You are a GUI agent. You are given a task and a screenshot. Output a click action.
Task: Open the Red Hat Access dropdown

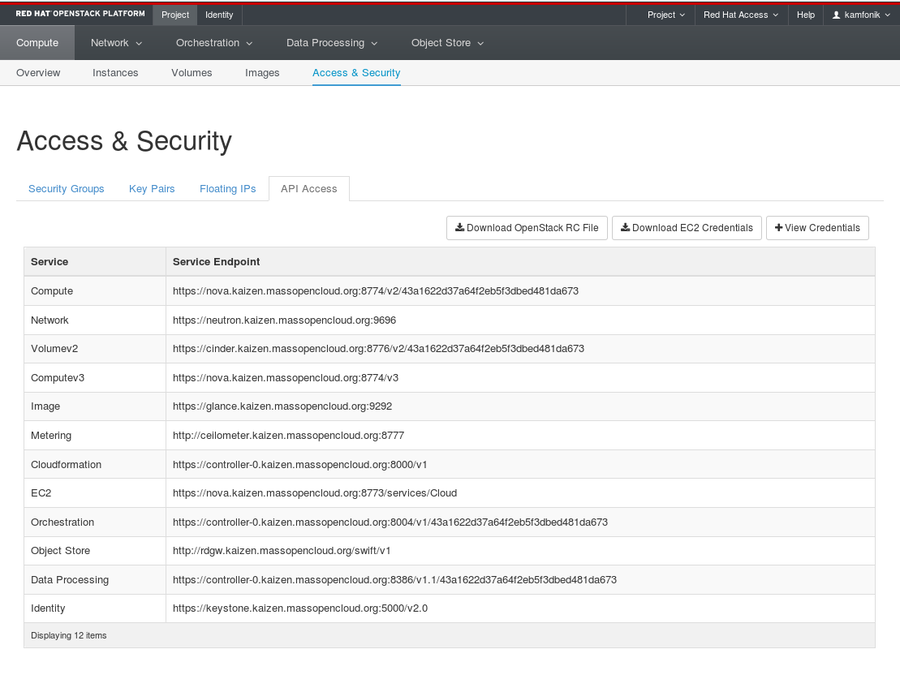click(x=741, y=15)
